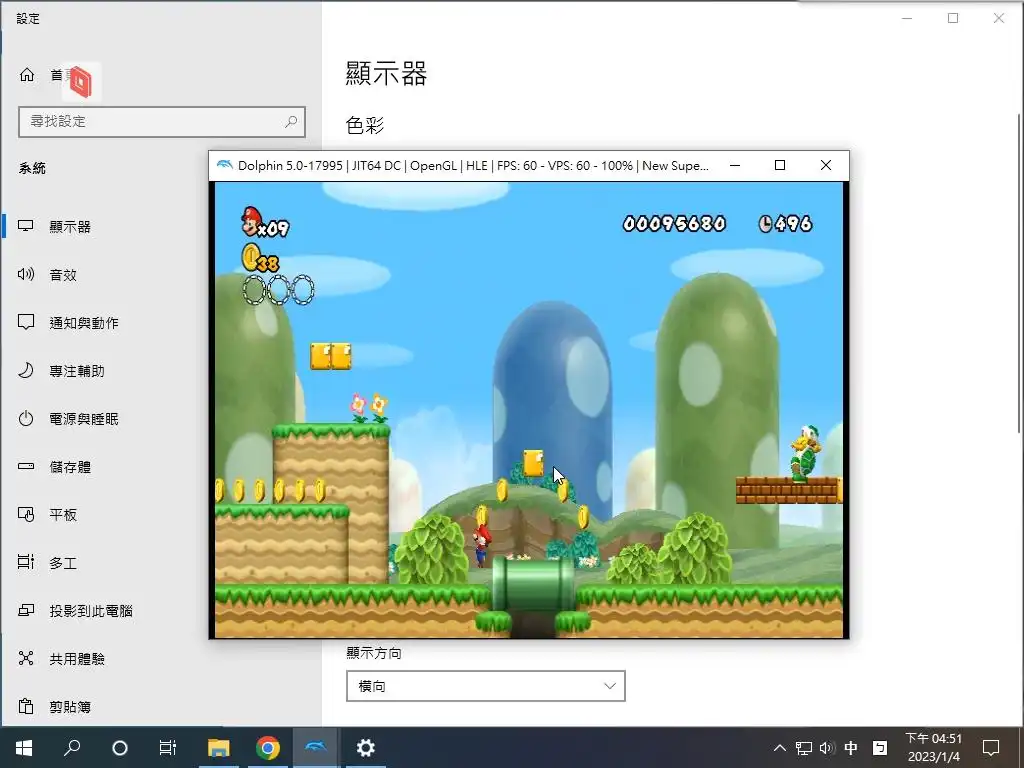Select 電源與睡眠 menu item text
This screenshot has height=768, width=1024.
84,419
